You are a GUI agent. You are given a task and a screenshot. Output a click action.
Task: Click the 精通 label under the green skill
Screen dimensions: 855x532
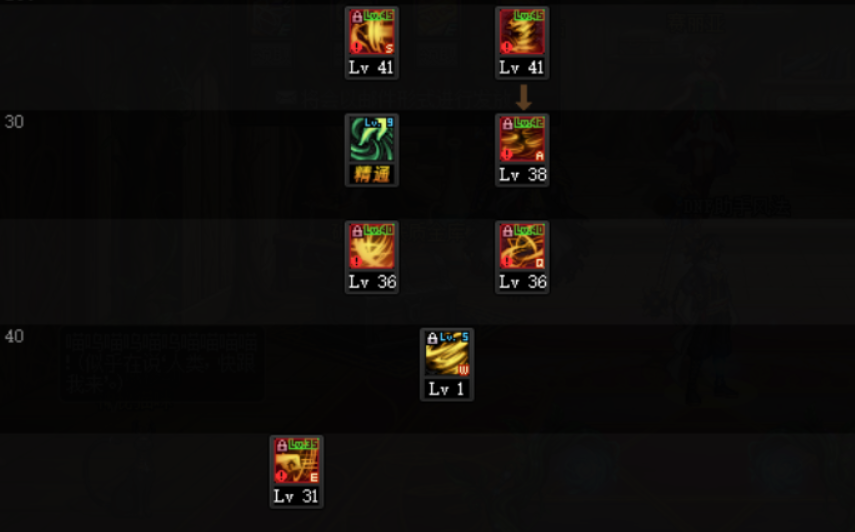372,174
